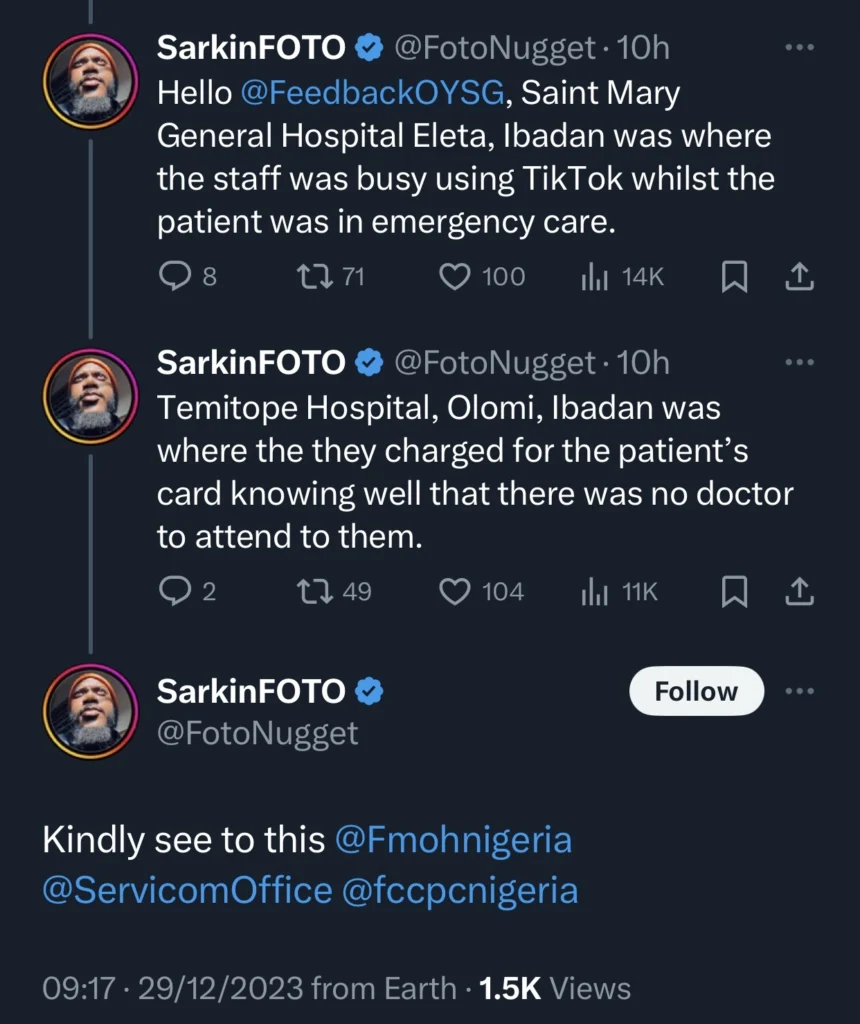Bookmark the Saint Mary hospital tweet

click(x=735, y=277)
